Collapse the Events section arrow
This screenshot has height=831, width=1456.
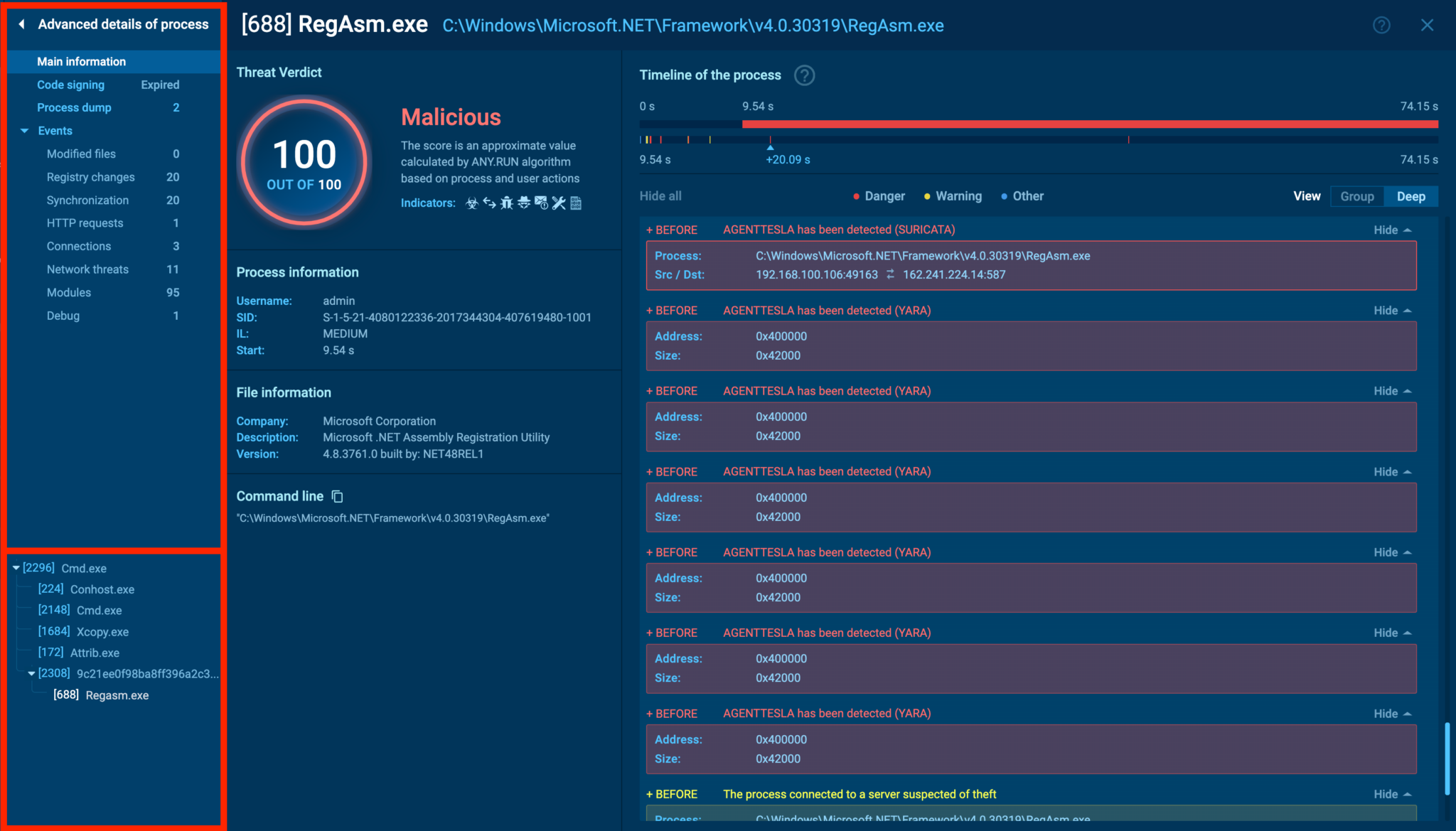25,131
